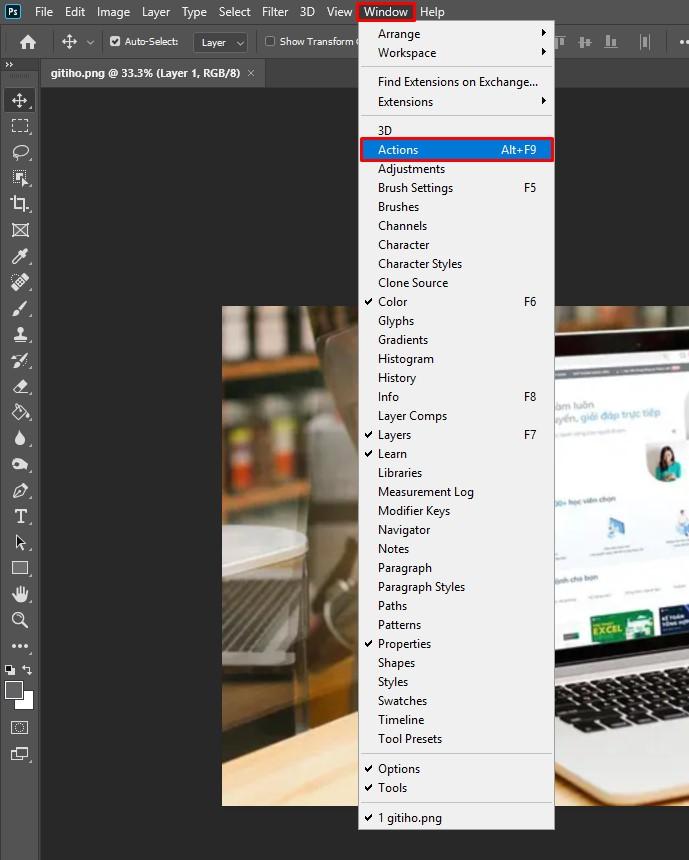This screenshot has width=689, height=860.
Task: Select the Lasso tool
Action: [x=20, y=152]
